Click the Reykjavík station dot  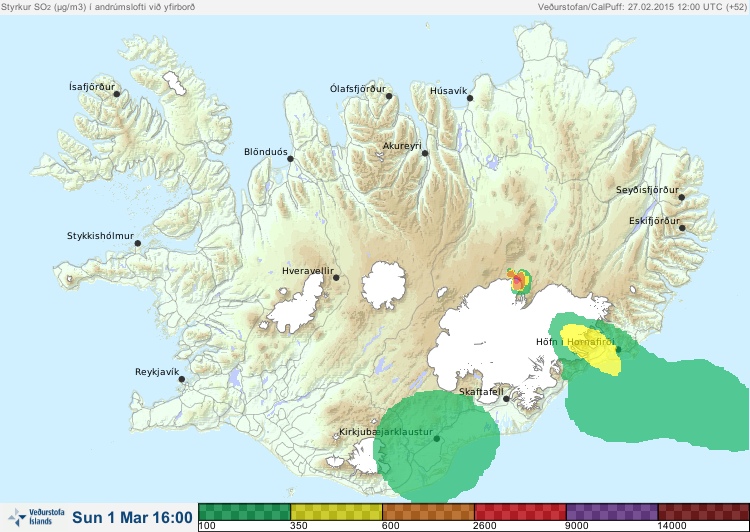coord(182,379)
